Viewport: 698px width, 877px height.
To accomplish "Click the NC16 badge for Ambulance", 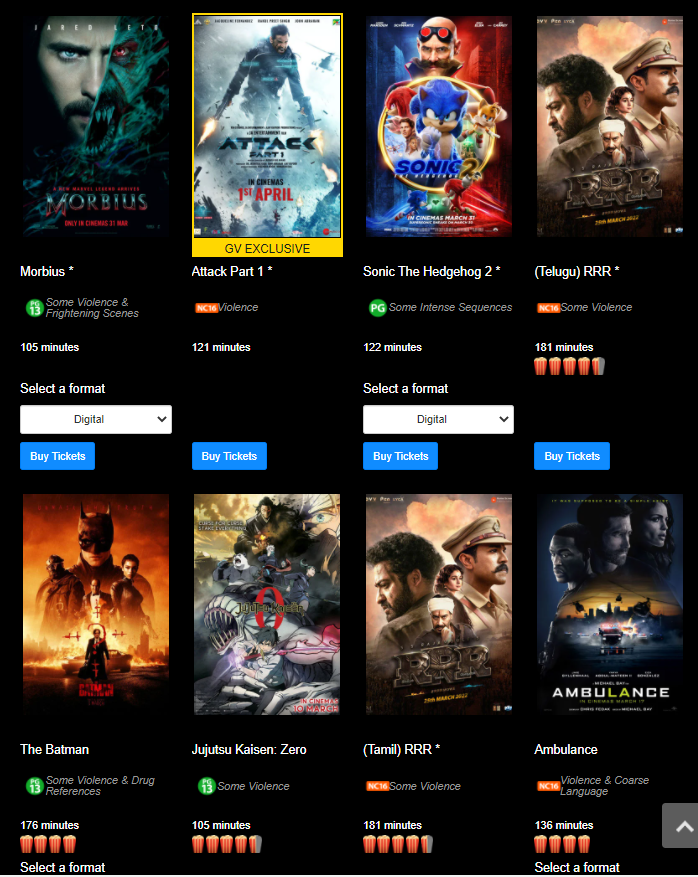I will [549, 786].
